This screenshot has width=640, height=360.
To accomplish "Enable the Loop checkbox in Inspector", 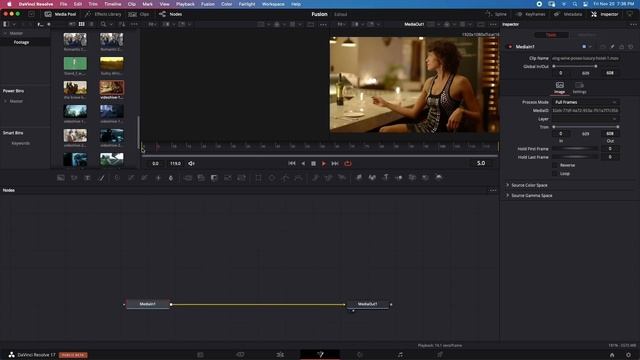I will point(554,173).
